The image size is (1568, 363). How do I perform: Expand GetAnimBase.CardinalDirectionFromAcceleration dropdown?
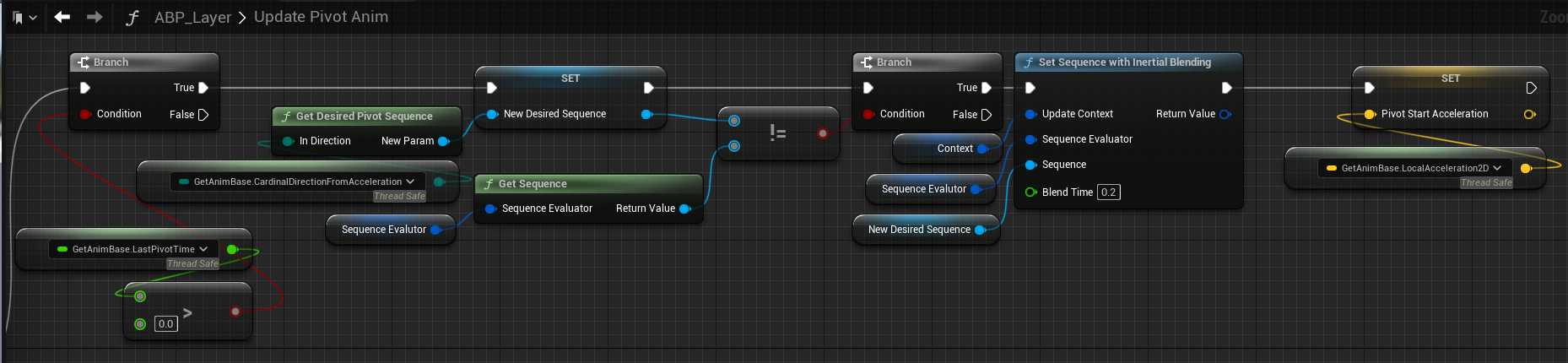click(x=410, y=181)
